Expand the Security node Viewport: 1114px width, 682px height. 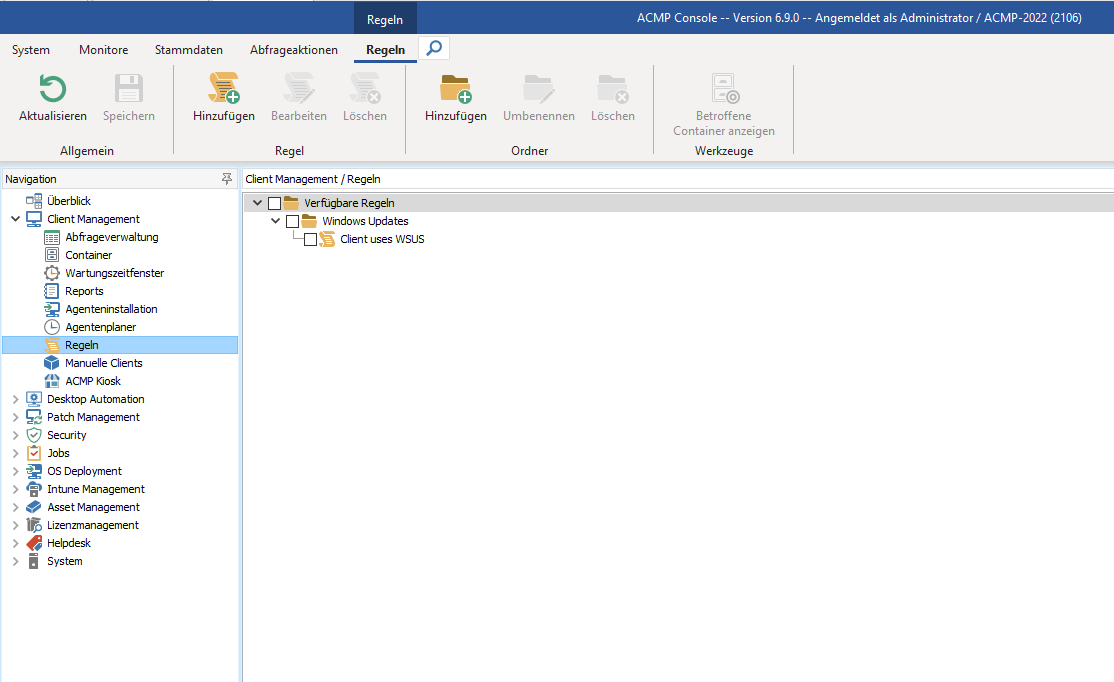(x=15, y=435)
